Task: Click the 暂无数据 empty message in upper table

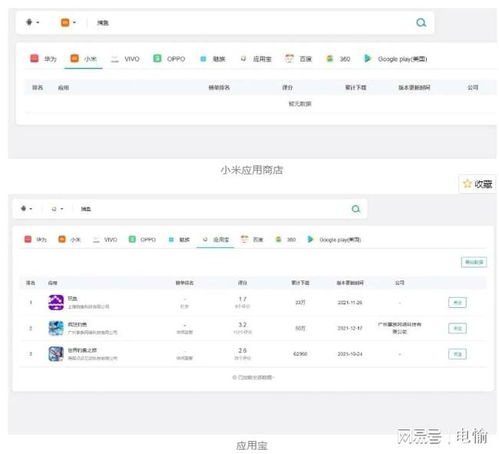Action: click(300, 104)
